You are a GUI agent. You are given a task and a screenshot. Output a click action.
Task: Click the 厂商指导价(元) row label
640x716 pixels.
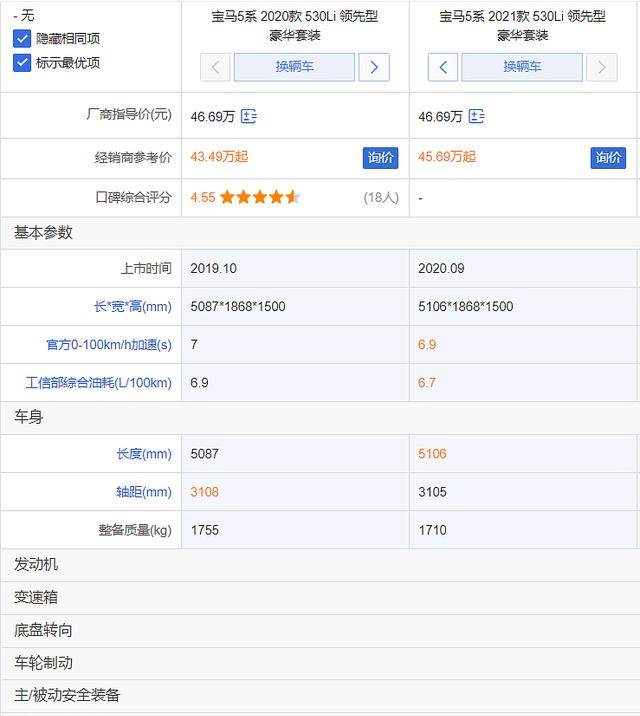(129, 114)
